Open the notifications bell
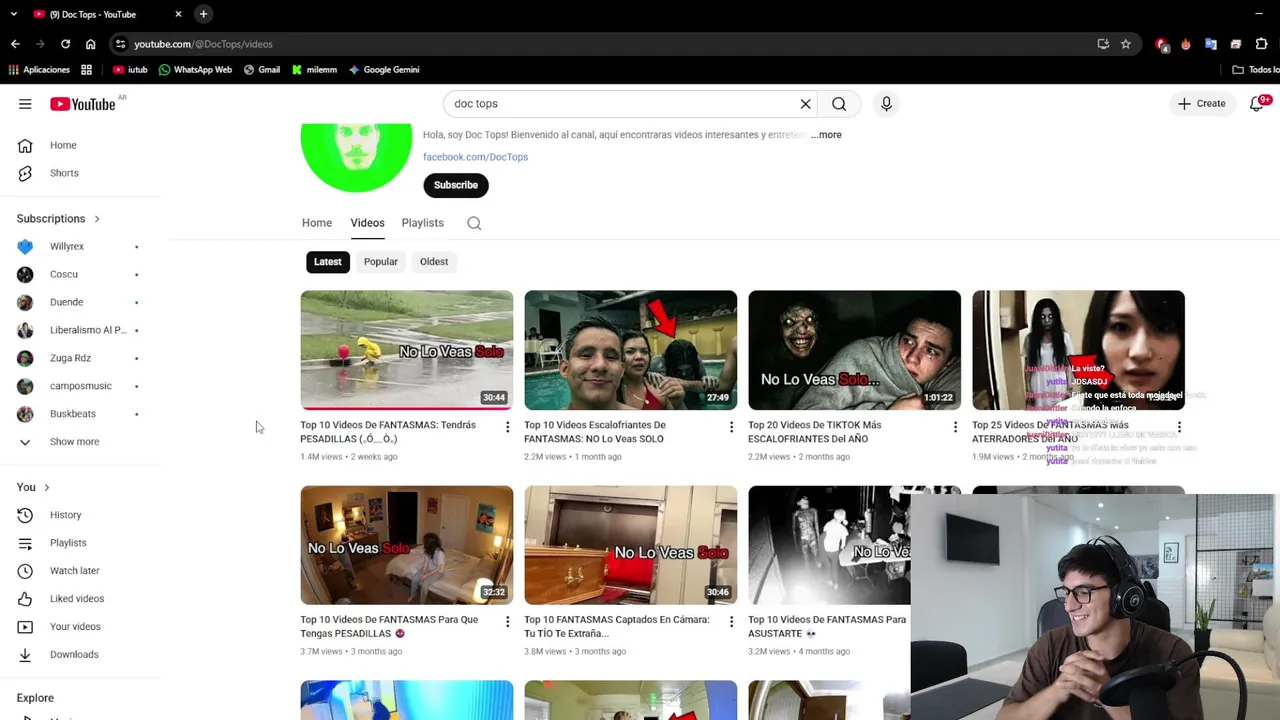Image resolution: width=1280 pixels, height=720 pixels. coord(1257,104)
